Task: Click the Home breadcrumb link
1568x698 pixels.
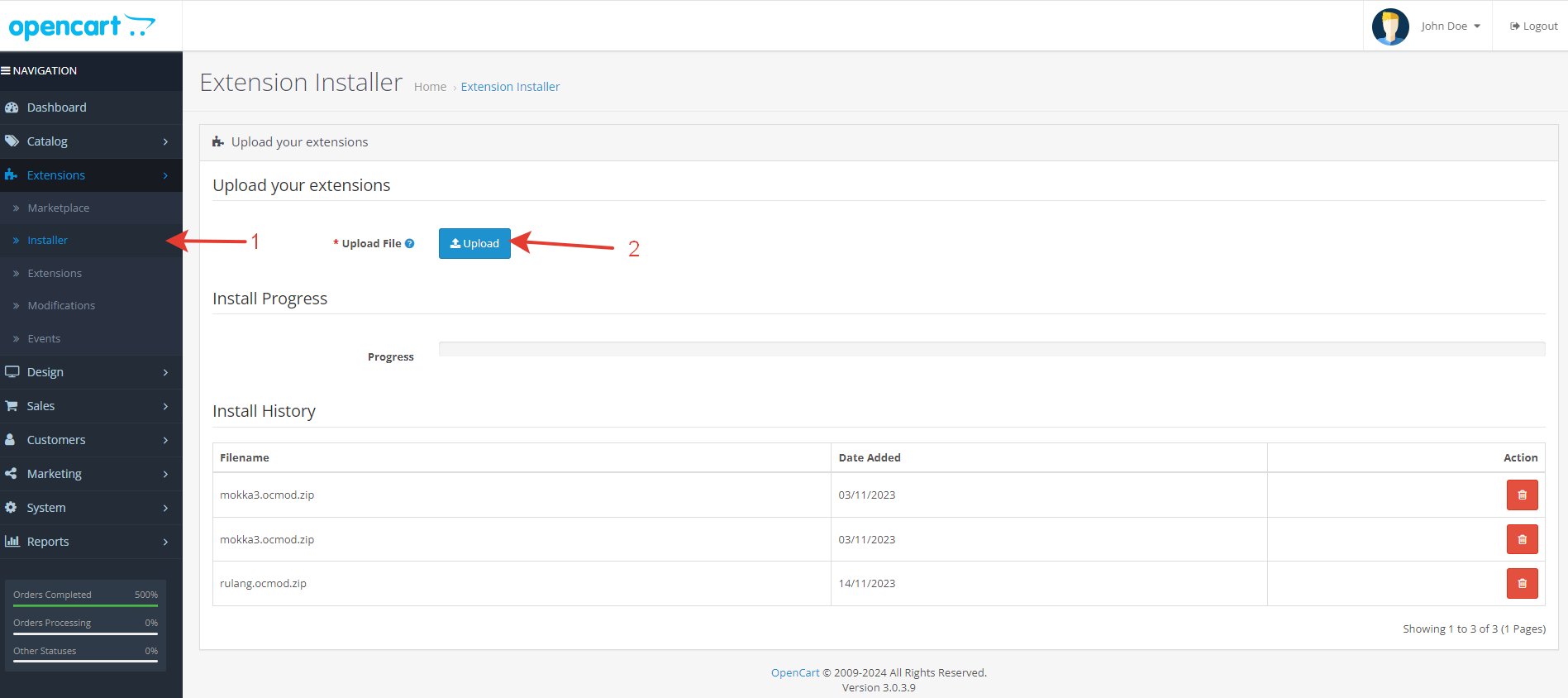Action: click(x=430, y=87)
